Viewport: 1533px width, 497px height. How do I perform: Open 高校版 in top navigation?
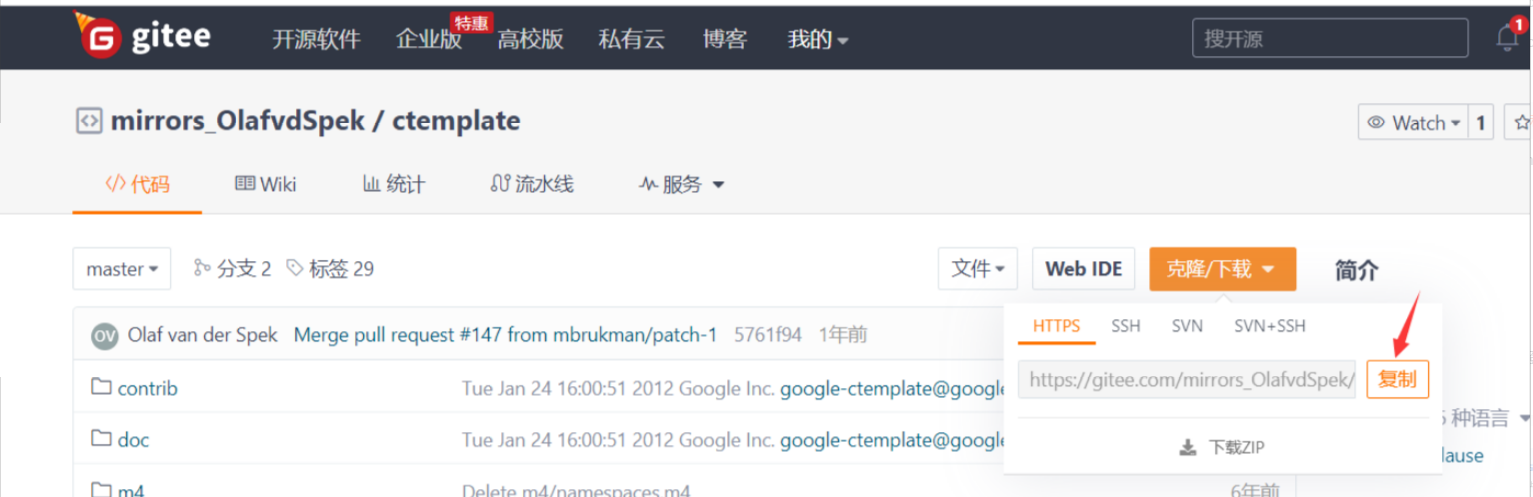coord(531,39)
